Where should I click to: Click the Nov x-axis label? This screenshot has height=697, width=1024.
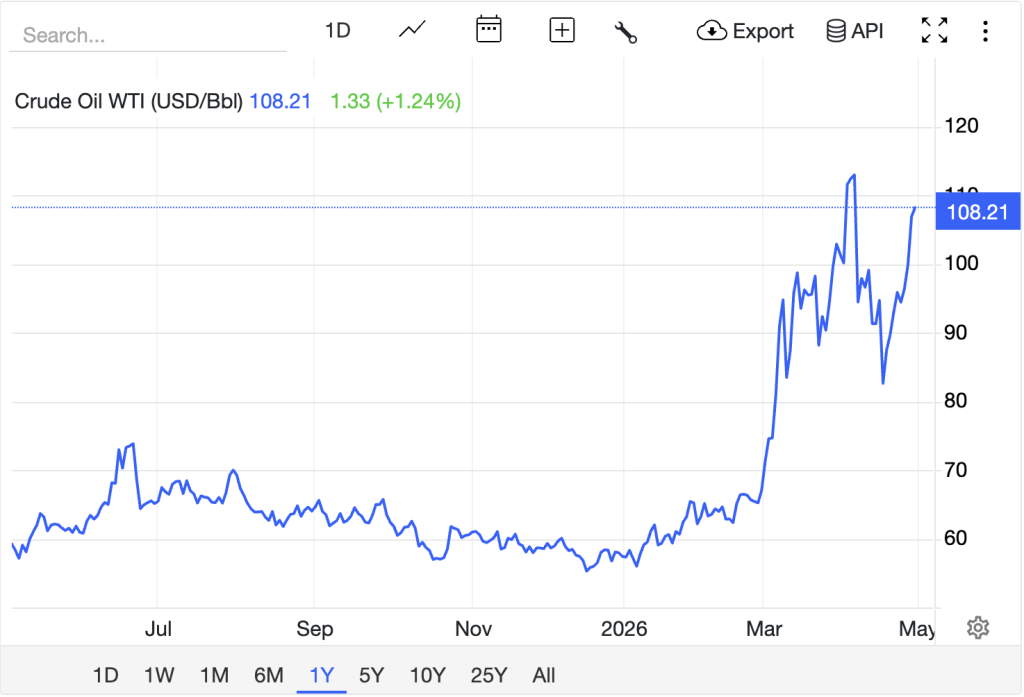point(473,628)
